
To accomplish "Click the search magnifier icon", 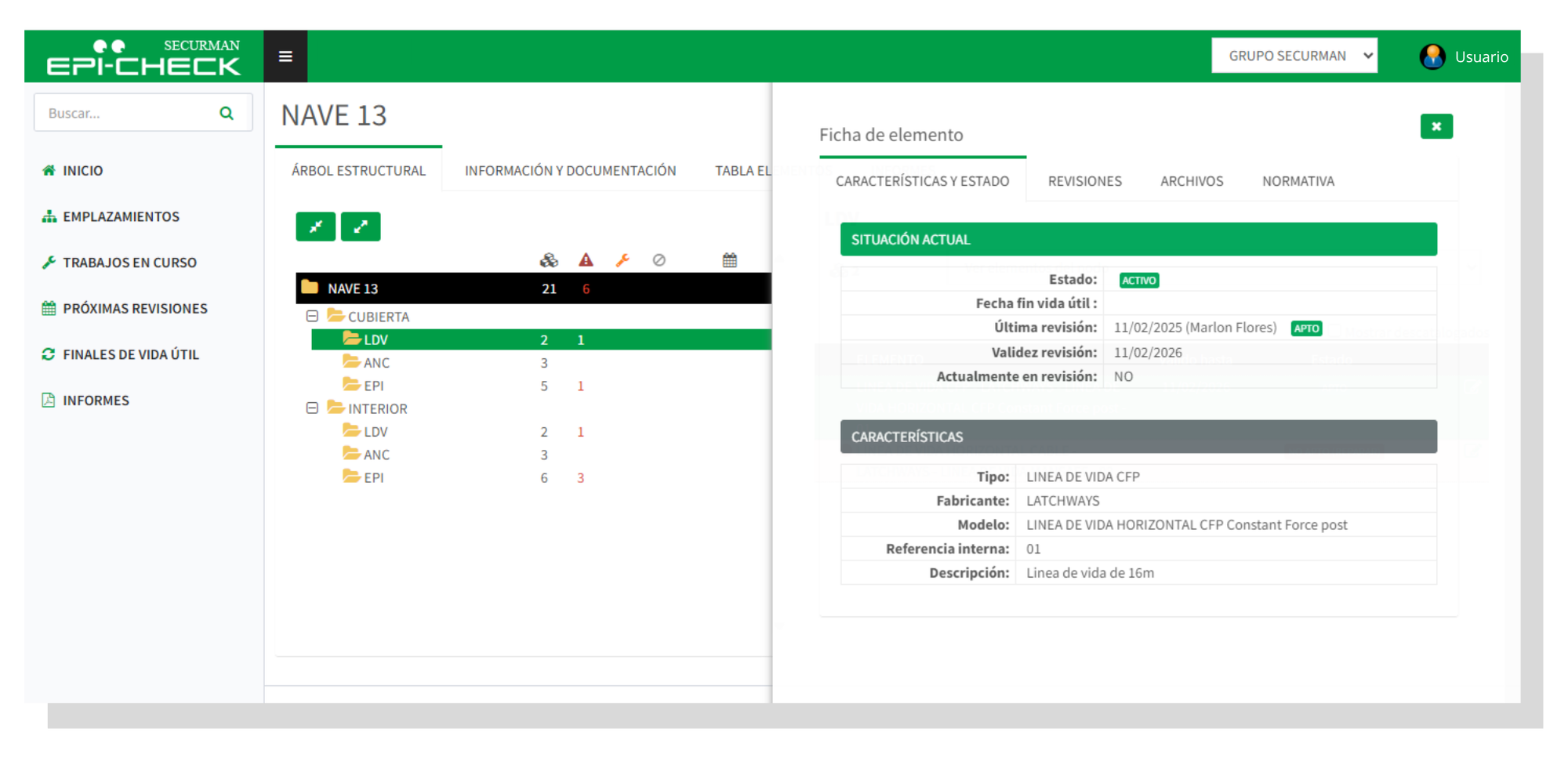I will [227, 113].
